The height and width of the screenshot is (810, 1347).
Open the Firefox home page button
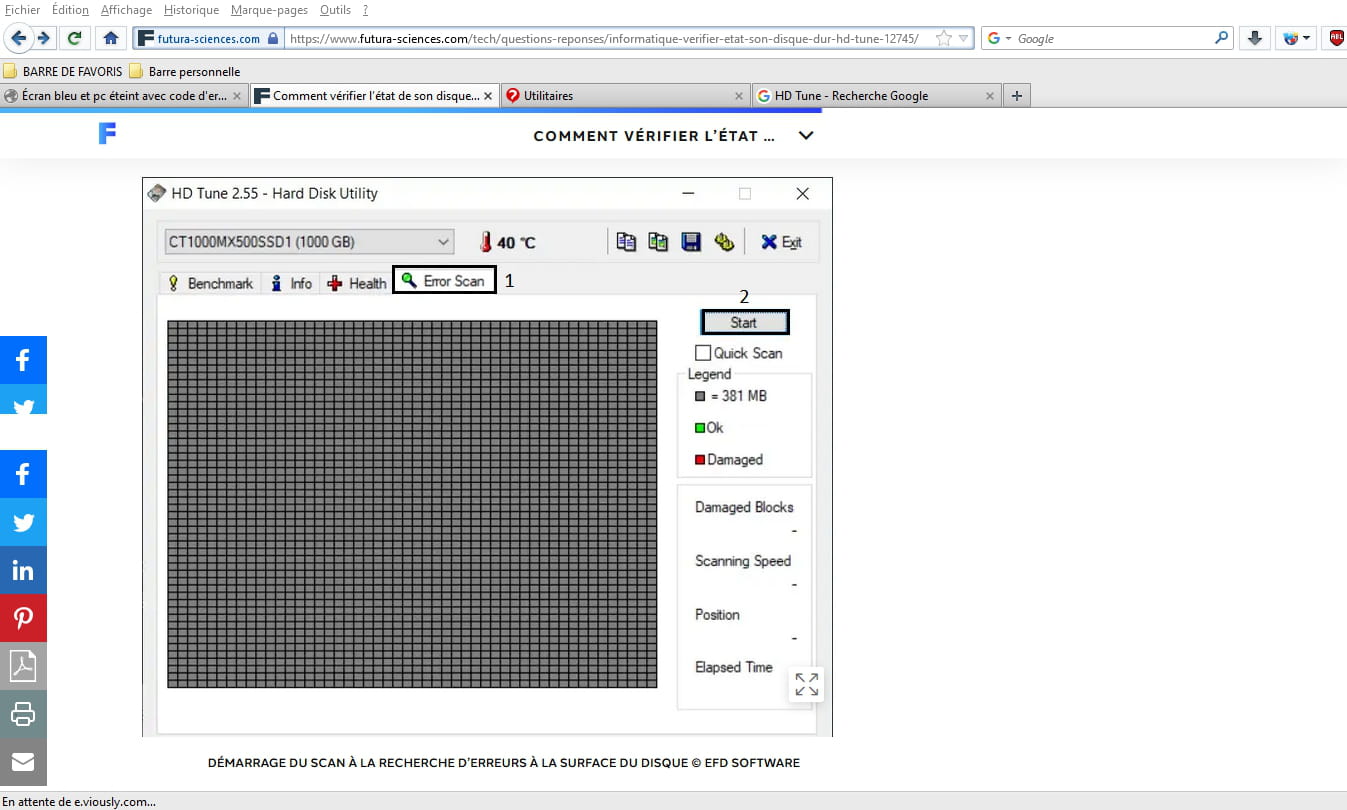pyautogui.click(x=111, y=38)
